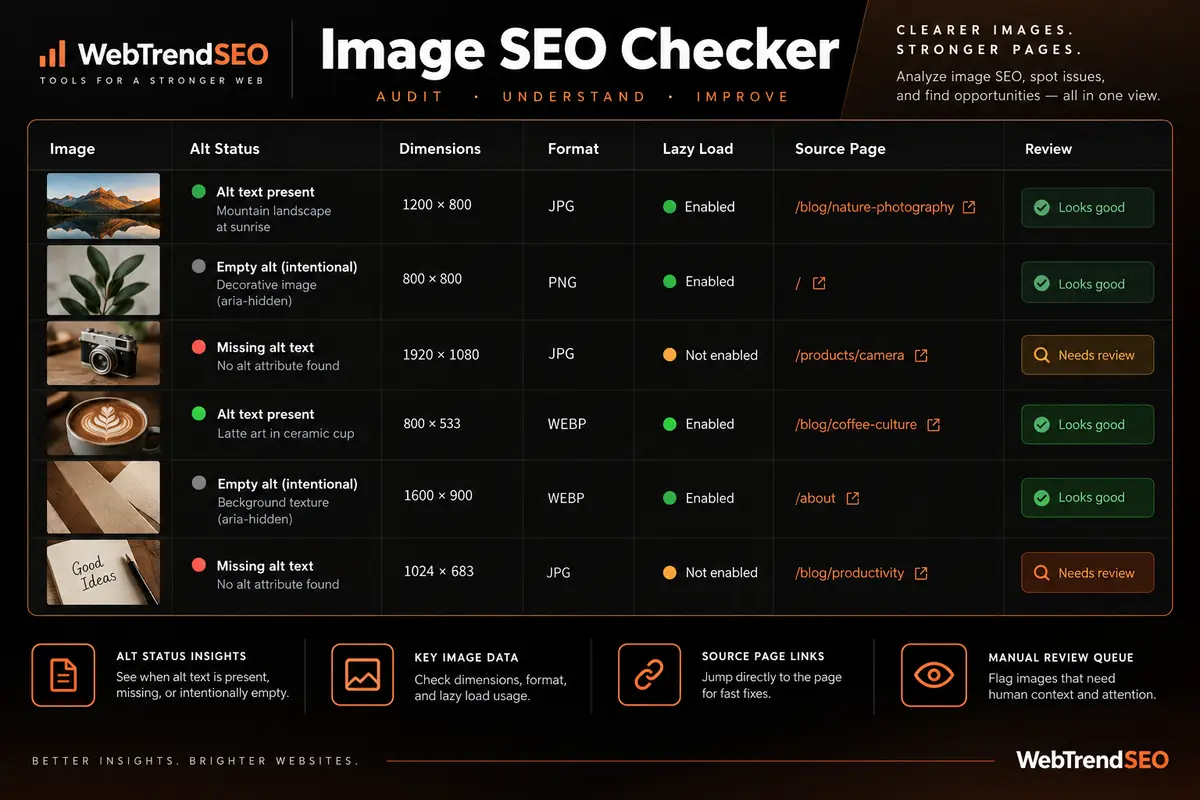This screenshot has width=1200, height=800.
Task: Open external link icon beside /blog/nature-photography
Action: [968, 207]
